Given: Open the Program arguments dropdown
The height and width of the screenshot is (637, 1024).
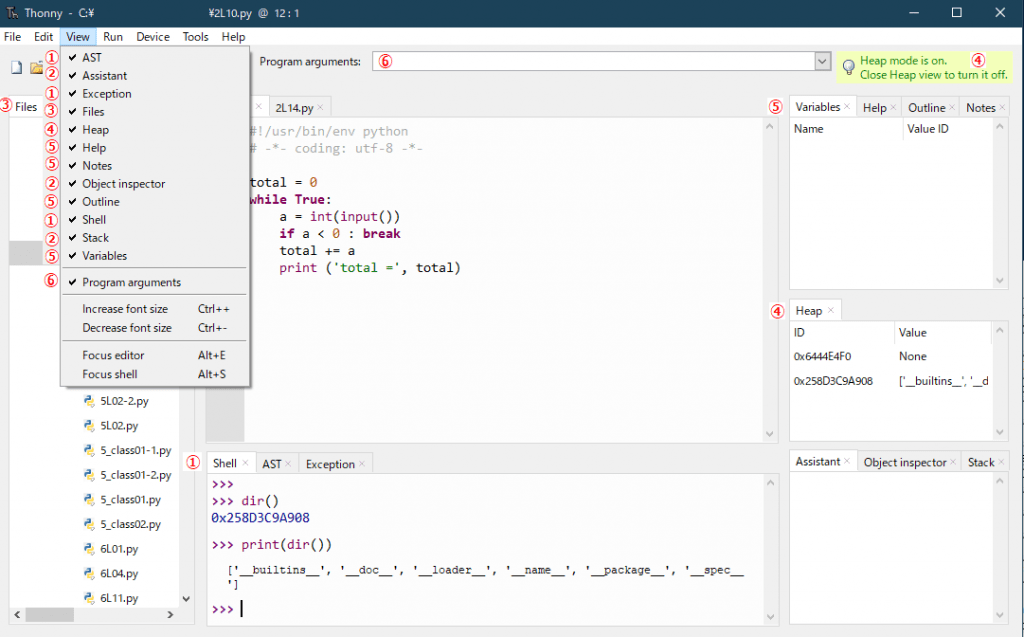Looking at the screenshot, I should tap(822, 61).
